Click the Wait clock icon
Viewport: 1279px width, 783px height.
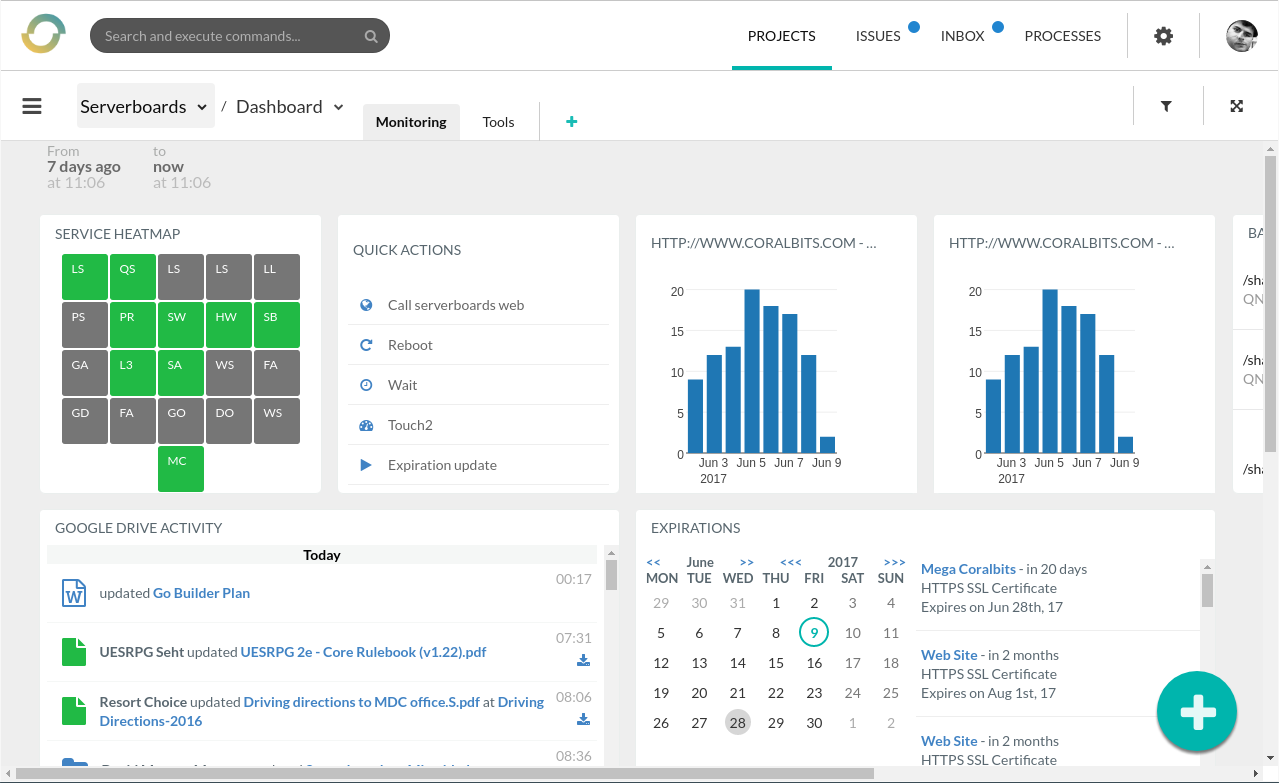366,385
